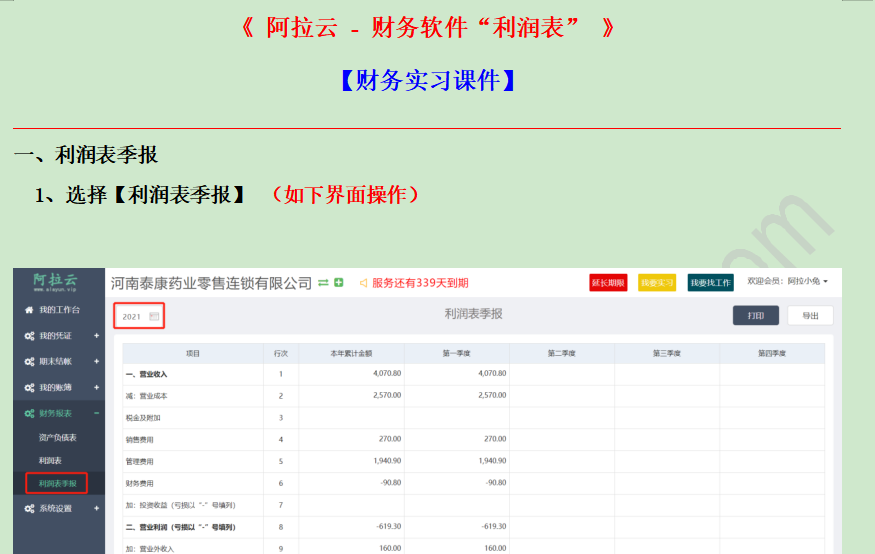Click the 我要找工作 button

tap(710, 283)
